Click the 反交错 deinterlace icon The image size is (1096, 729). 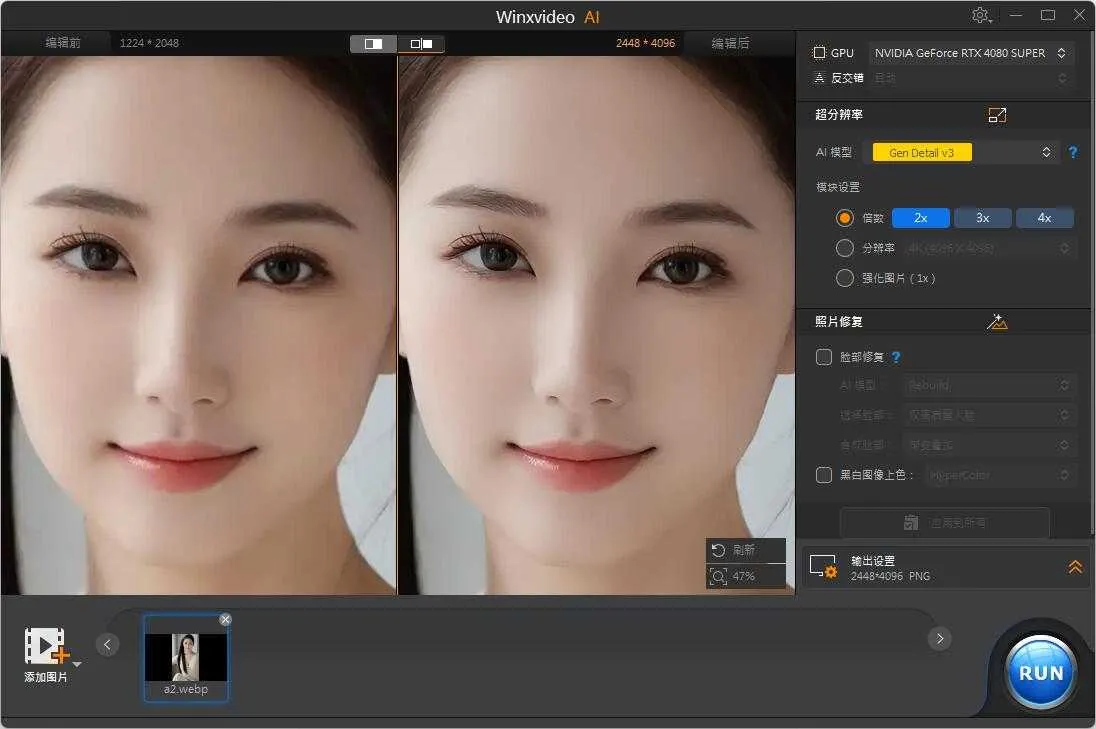pyautogui.click(x=819, y=78)
